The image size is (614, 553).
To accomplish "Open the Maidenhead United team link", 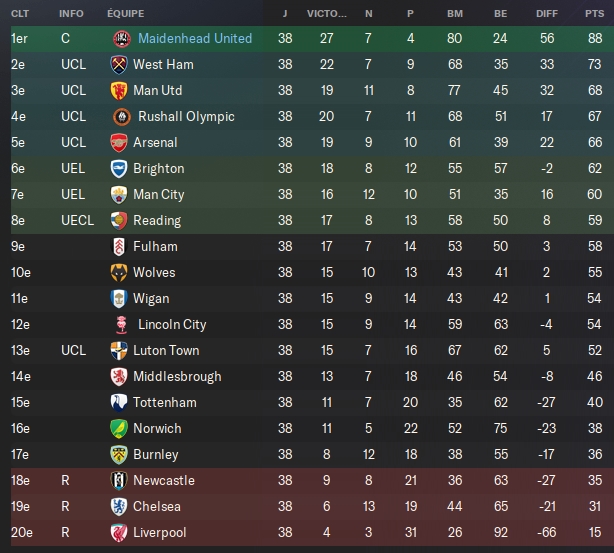I will (195, 38).
